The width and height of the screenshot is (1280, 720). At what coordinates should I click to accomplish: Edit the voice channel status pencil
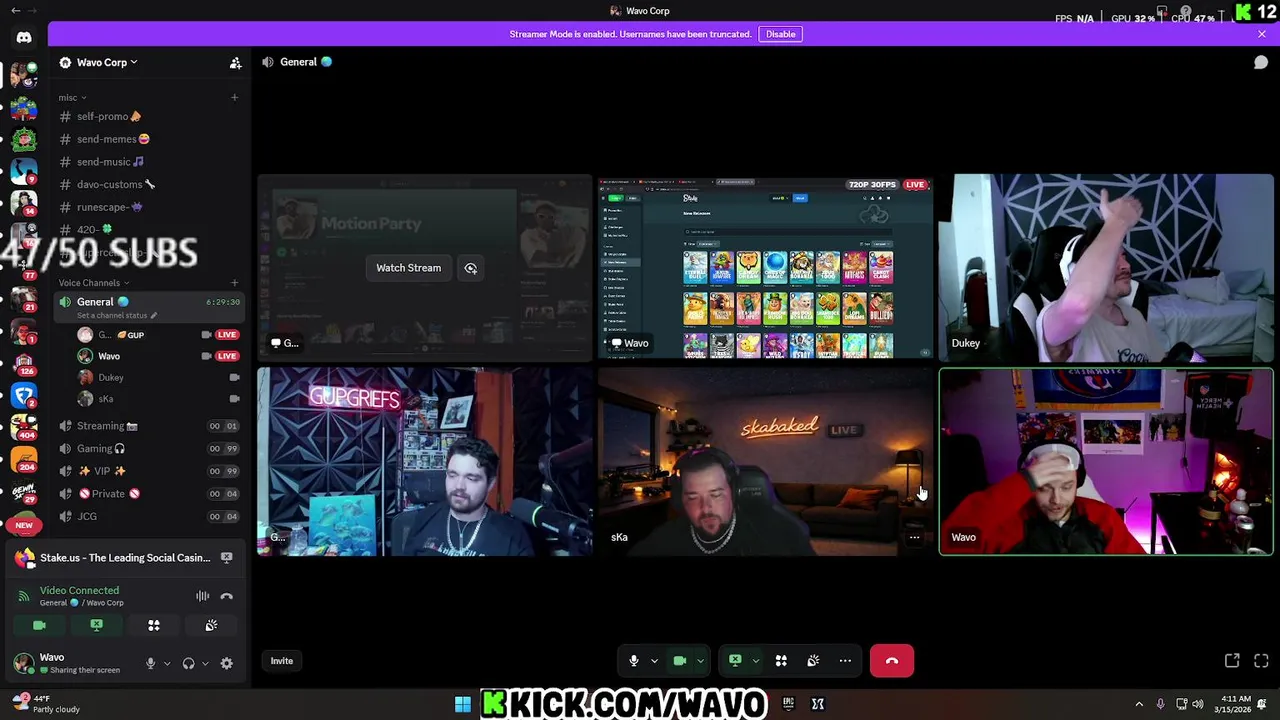click(153, 316)
